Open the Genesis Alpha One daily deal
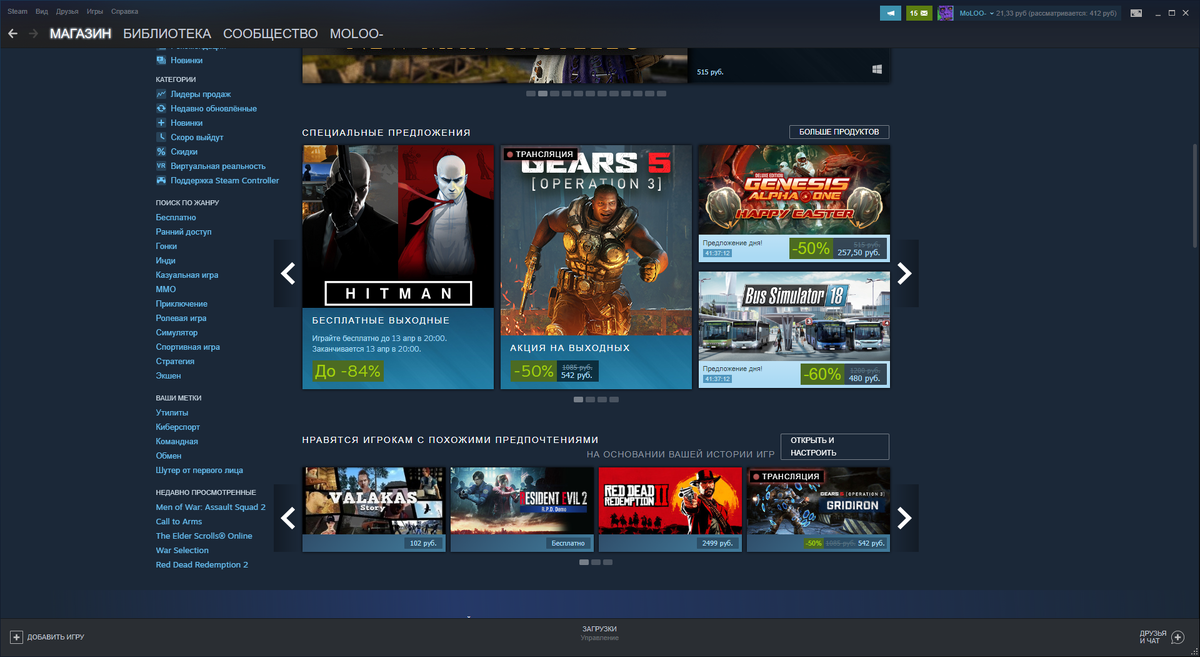 pyautogui.click(x=794, y=204)
